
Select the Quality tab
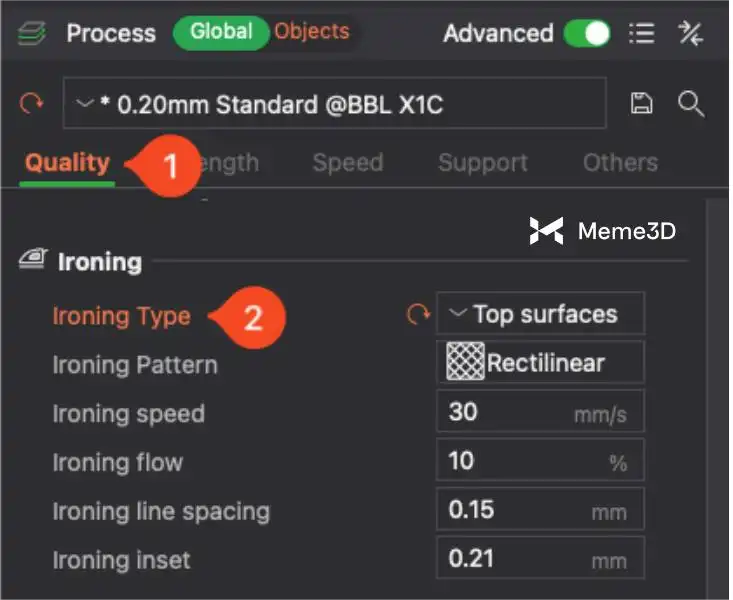pyautogui.click(x=67, y=163)
